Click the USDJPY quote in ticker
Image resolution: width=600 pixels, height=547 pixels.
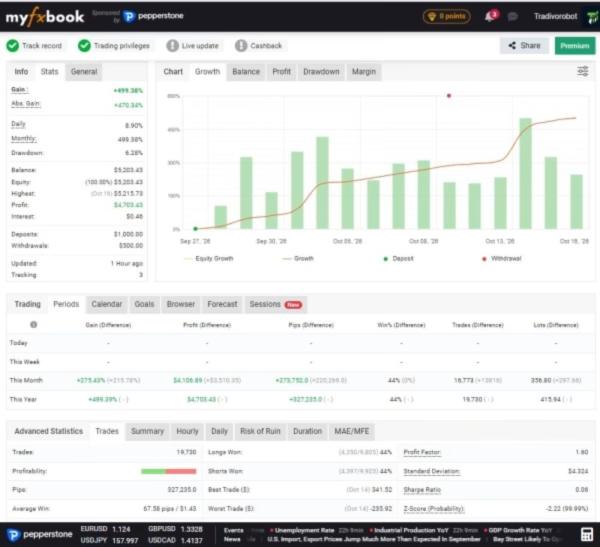click(109, 540)
